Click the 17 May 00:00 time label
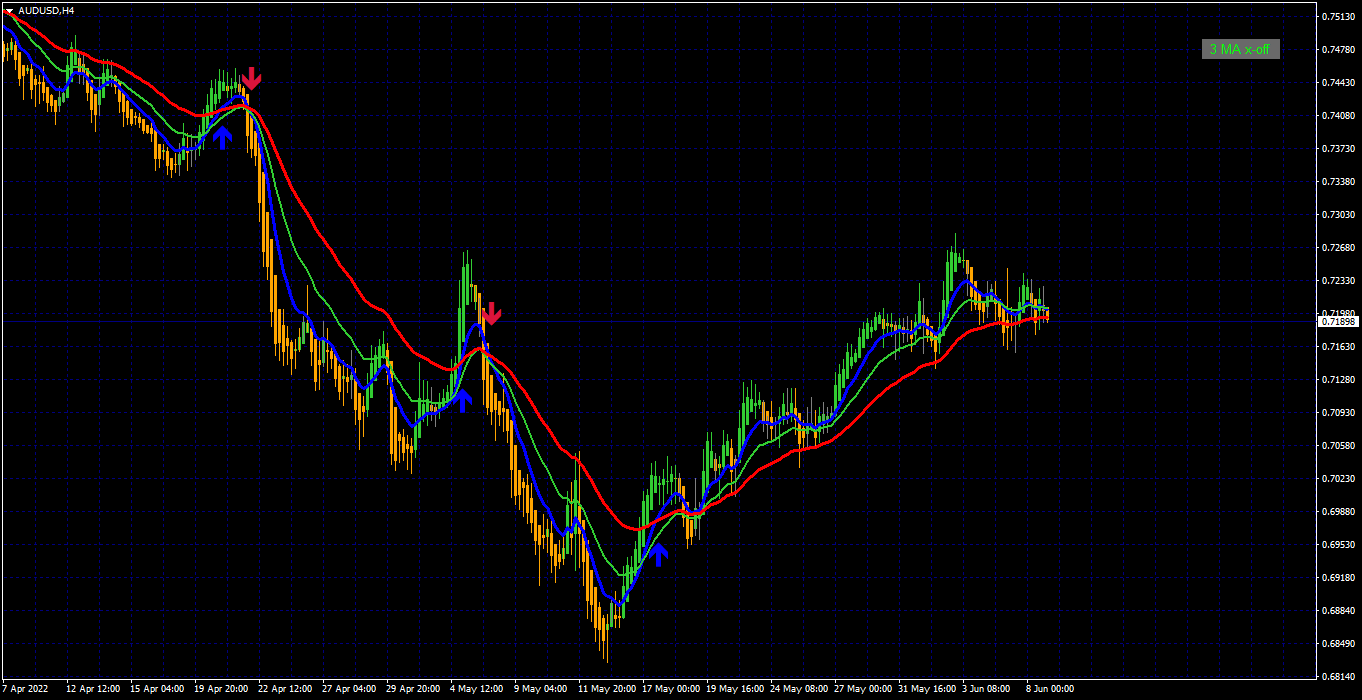 (x=669, y=689)
